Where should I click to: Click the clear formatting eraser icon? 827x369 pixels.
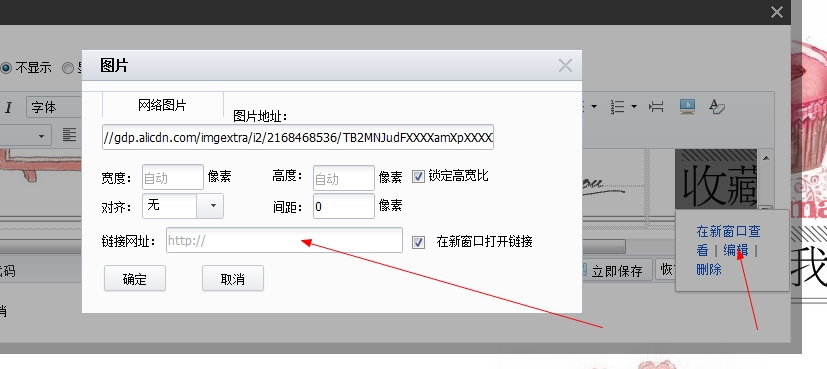[x=716, y=106]
